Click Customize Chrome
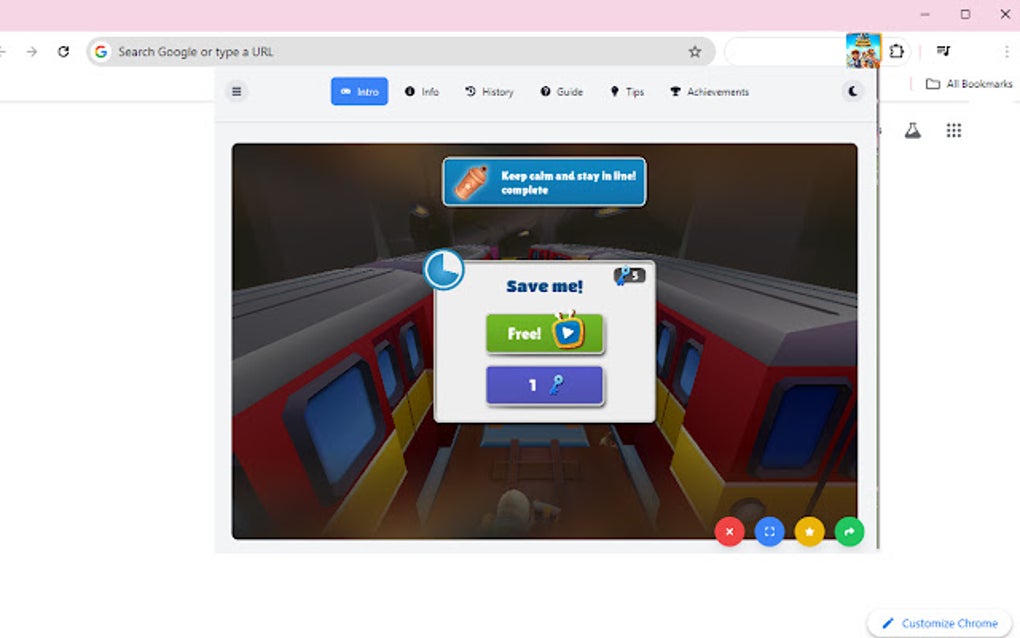Viewport: 1020px width, 638px height. (x=938, y=623)
